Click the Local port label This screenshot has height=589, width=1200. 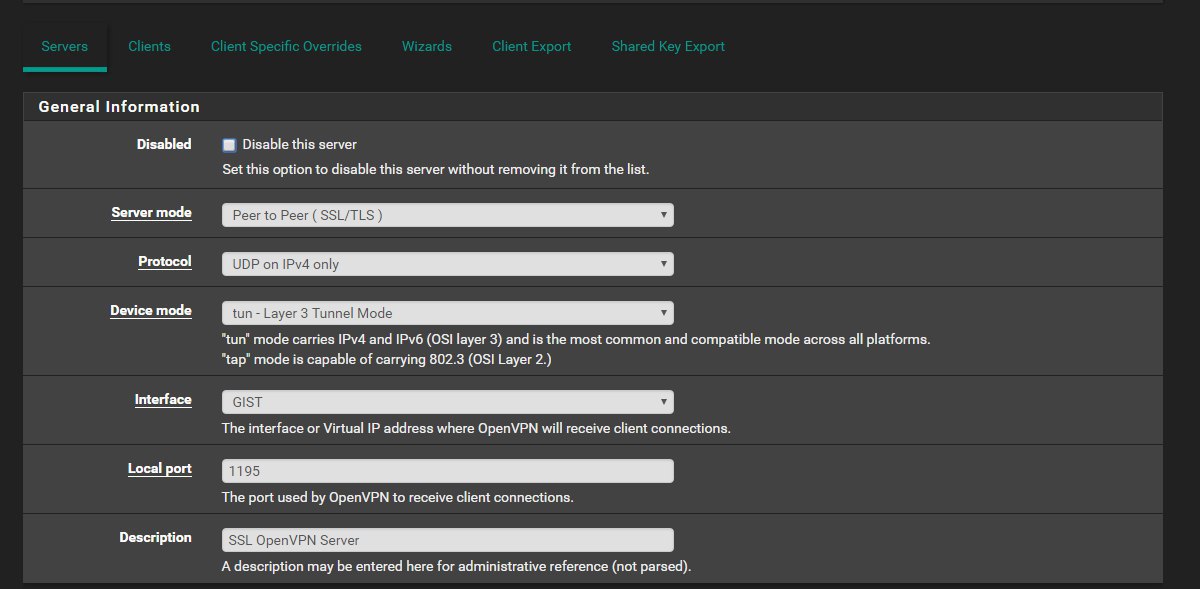point(160,468)
